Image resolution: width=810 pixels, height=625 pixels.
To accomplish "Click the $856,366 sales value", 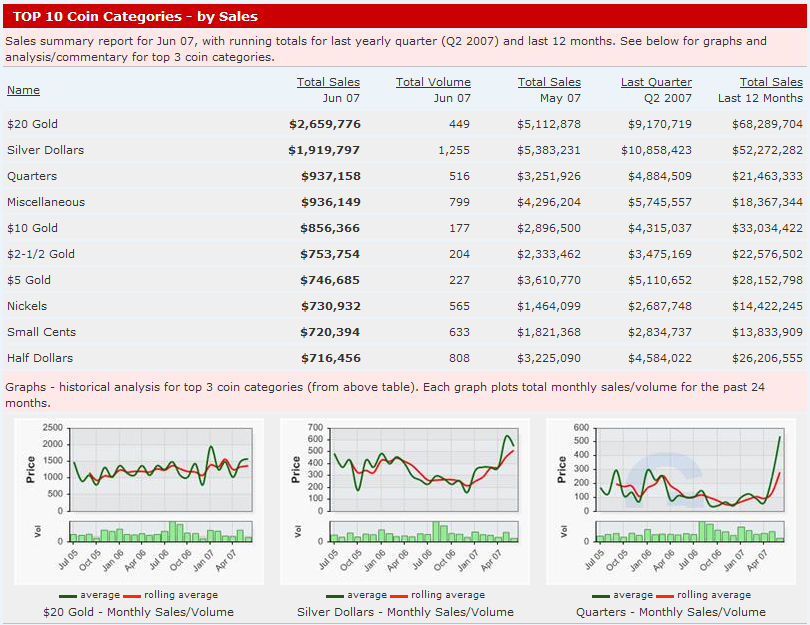I will point(330,228).
